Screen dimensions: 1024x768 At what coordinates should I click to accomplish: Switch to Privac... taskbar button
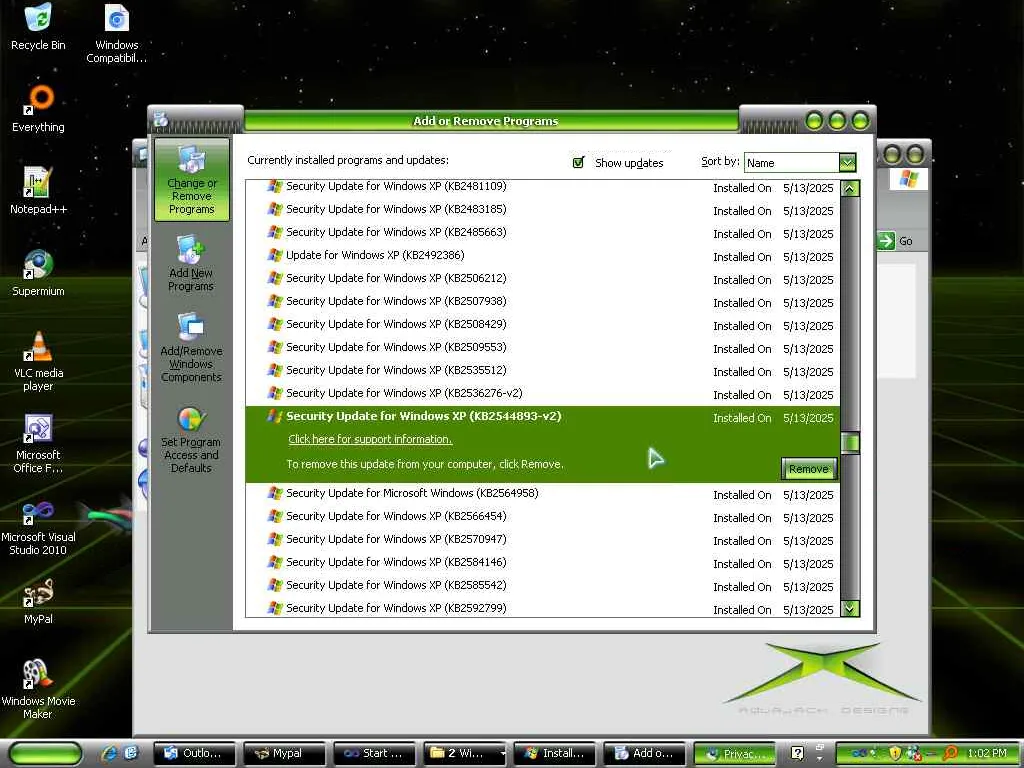(x=734, y=754)
